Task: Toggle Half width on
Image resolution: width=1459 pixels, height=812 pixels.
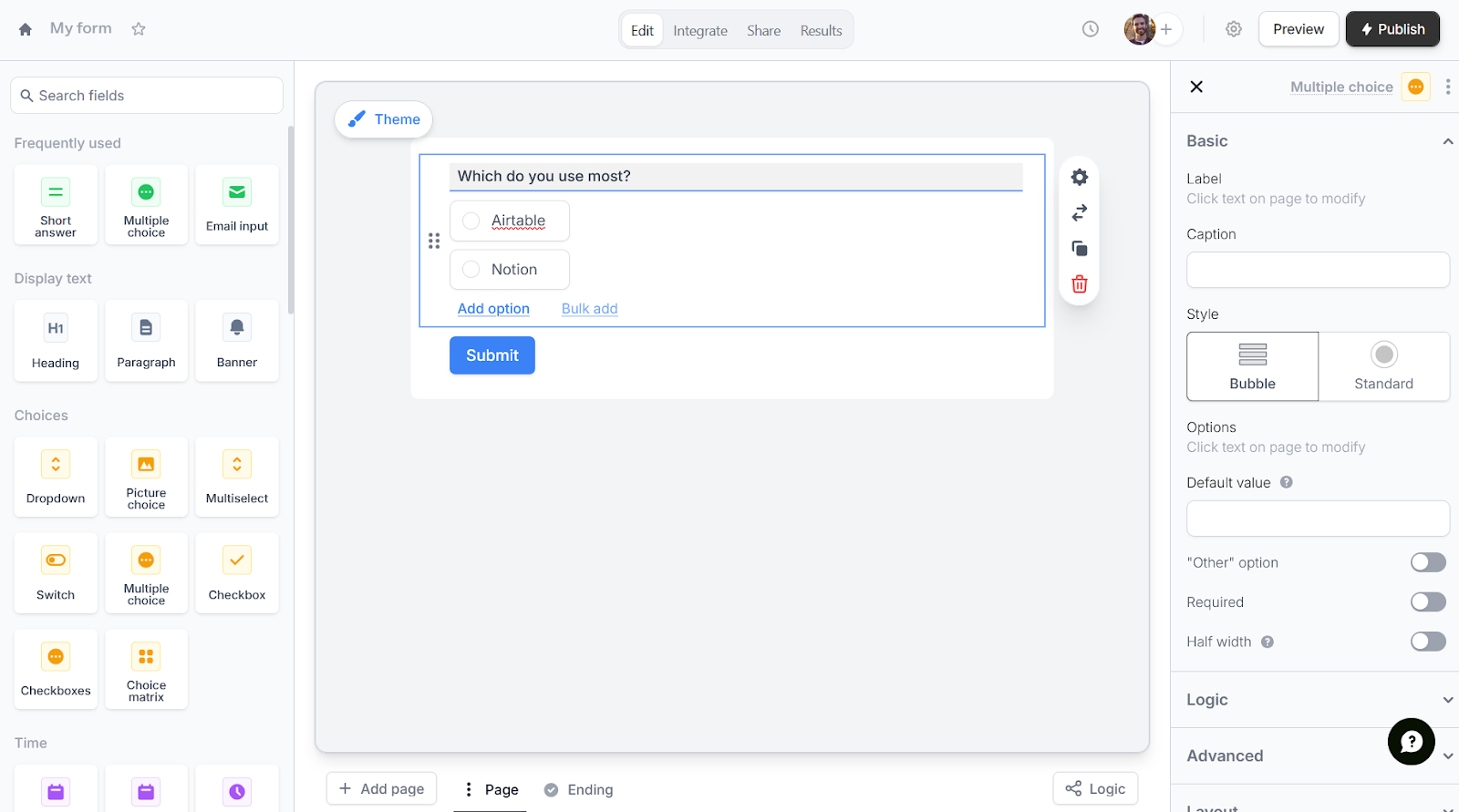Action: pos(1428,642)
